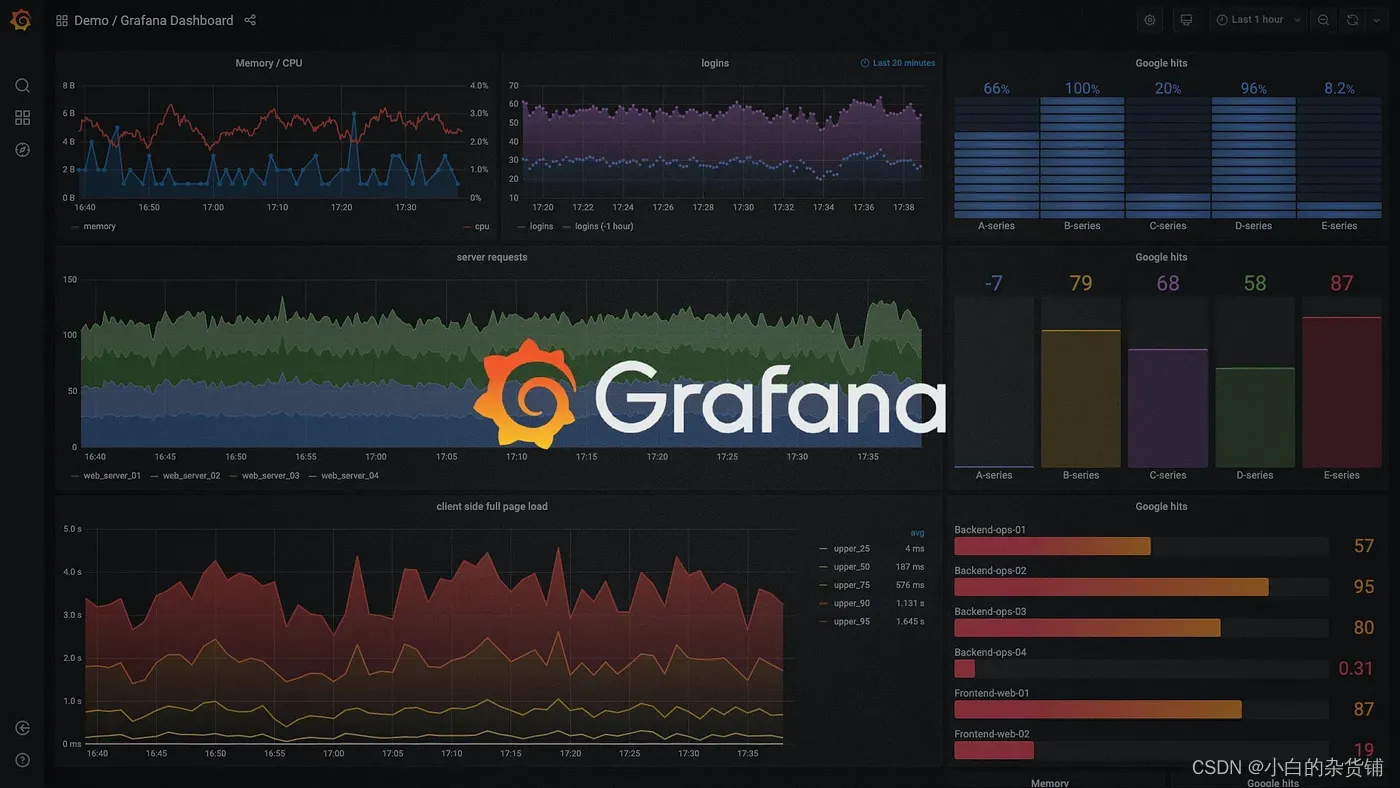Cycle view mode with the monitor icon
This screenshot has height=788, width=1400.
click(x=1186, y=20)
